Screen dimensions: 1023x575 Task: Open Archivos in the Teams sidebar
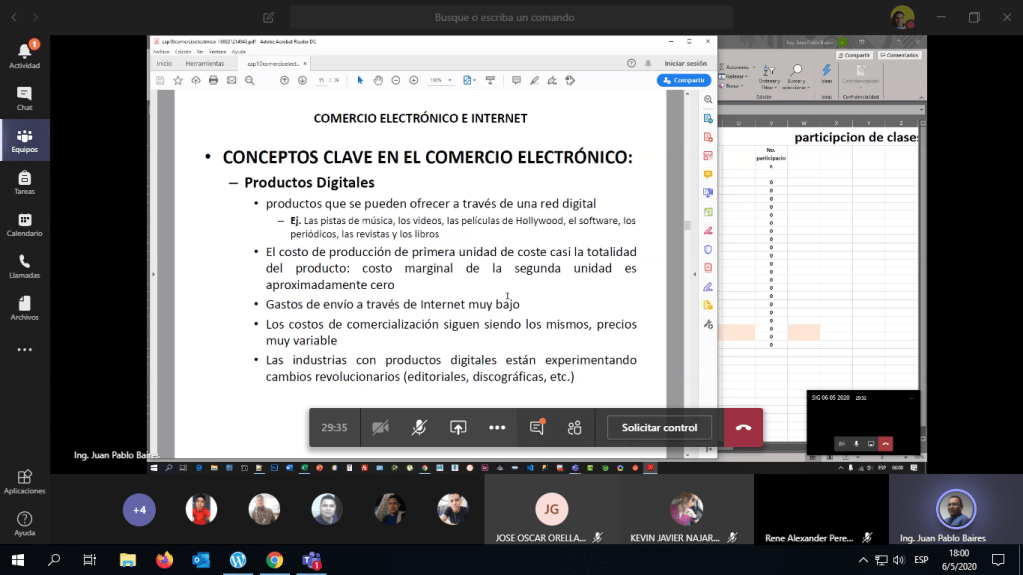point(24,308)
